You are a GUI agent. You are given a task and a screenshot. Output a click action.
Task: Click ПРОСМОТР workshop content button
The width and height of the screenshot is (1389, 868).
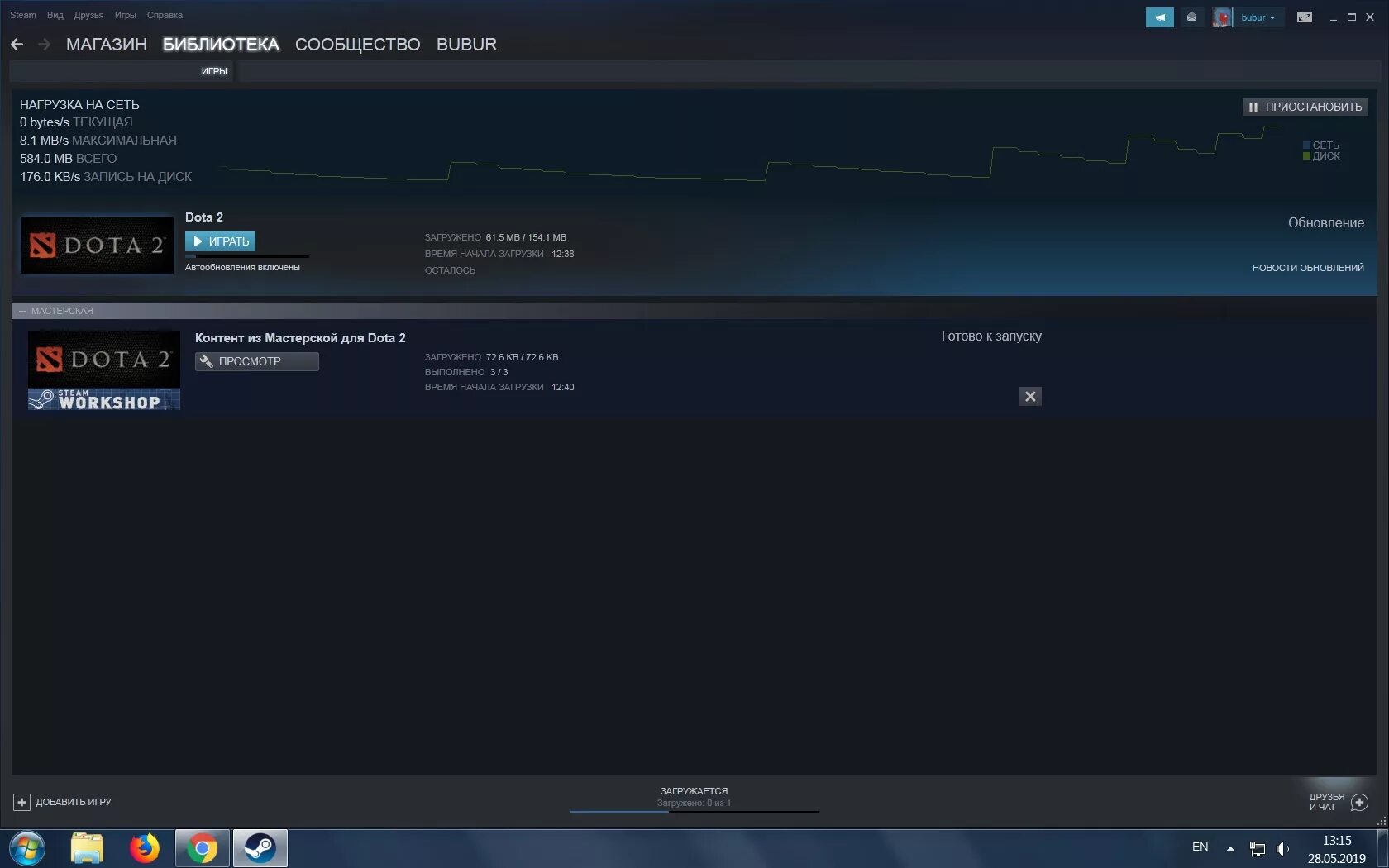click(257, 361)
